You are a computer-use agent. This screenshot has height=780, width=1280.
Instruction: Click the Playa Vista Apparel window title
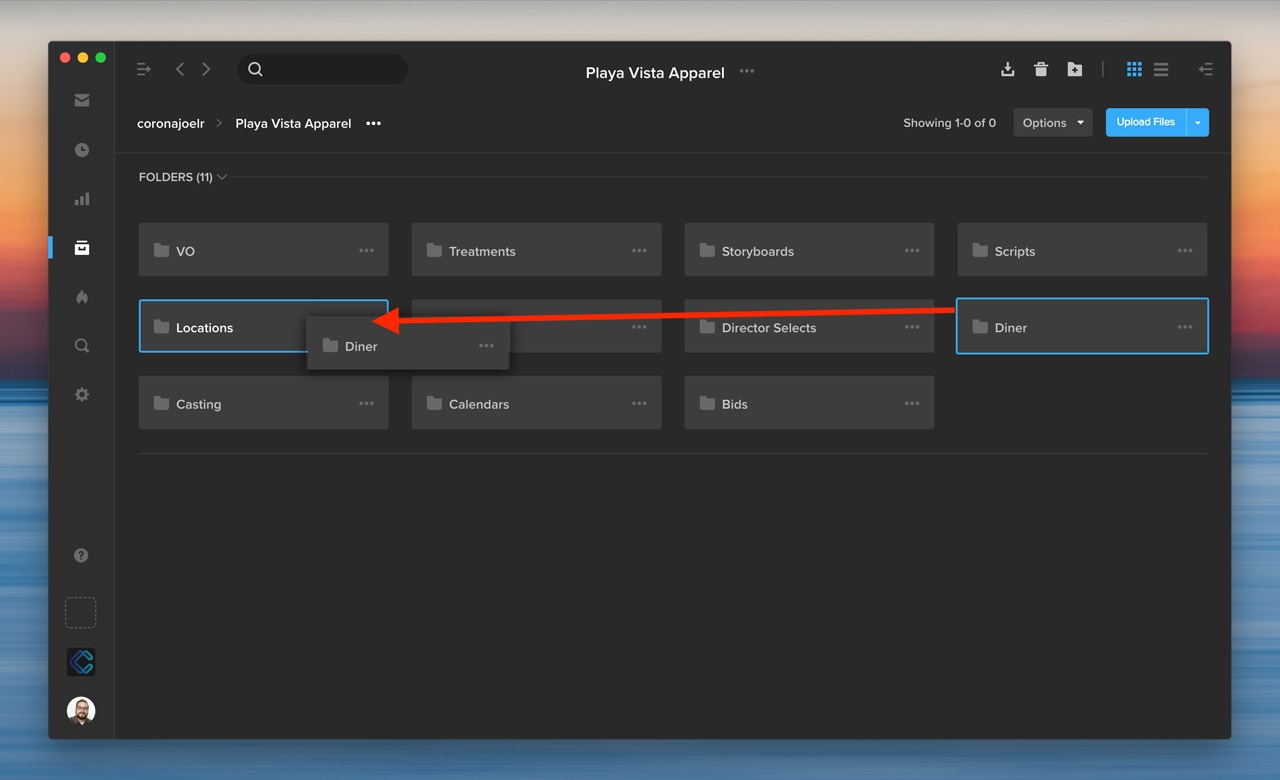click(x=655, y=73)
